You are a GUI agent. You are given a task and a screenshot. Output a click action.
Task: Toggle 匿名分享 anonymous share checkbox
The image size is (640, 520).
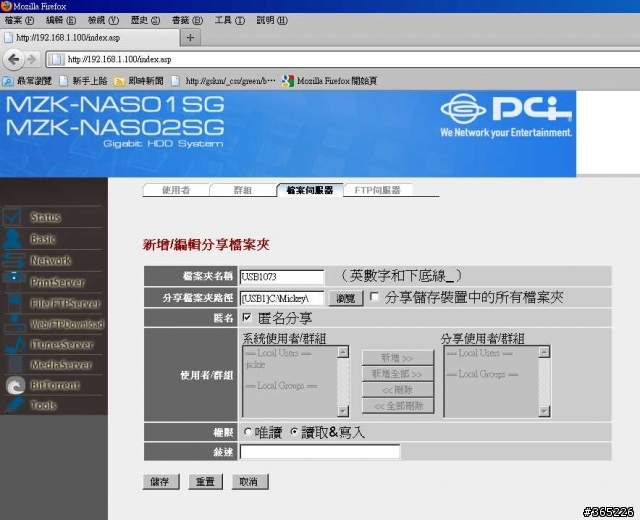point(247,317)
